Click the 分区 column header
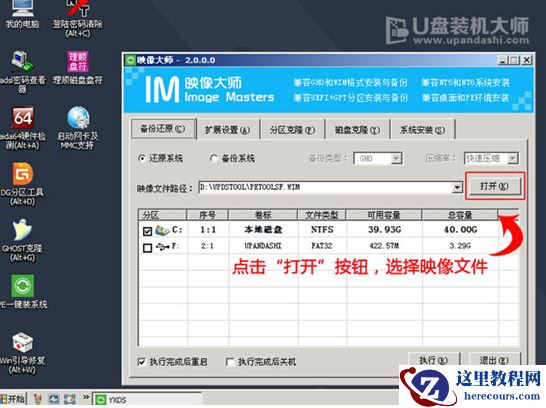Image resolution: width=546 pixels, height=408 pixels. click(162, 215)
